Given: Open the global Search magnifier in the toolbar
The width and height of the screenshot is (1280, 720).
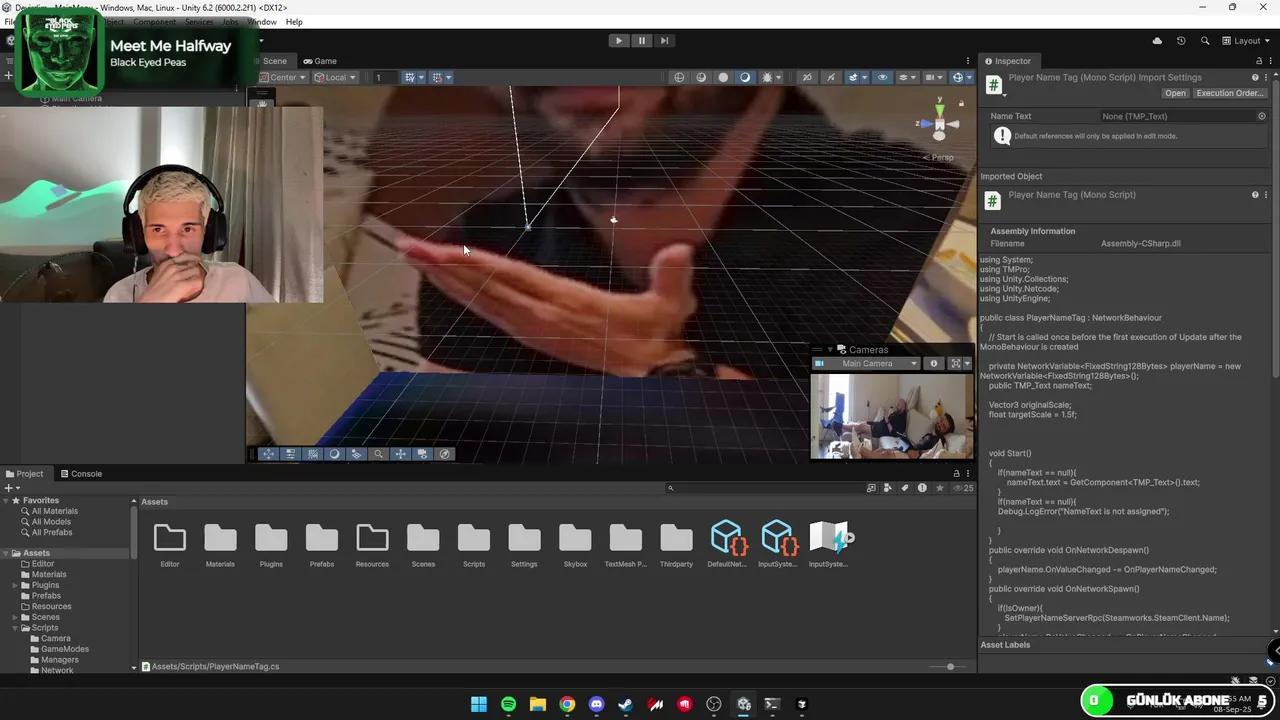Looking at the screenshot, I should [x=1204, y=41].
